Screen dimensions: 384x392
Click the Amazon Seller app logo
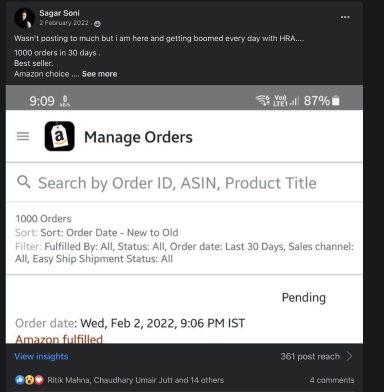point(60,136)
